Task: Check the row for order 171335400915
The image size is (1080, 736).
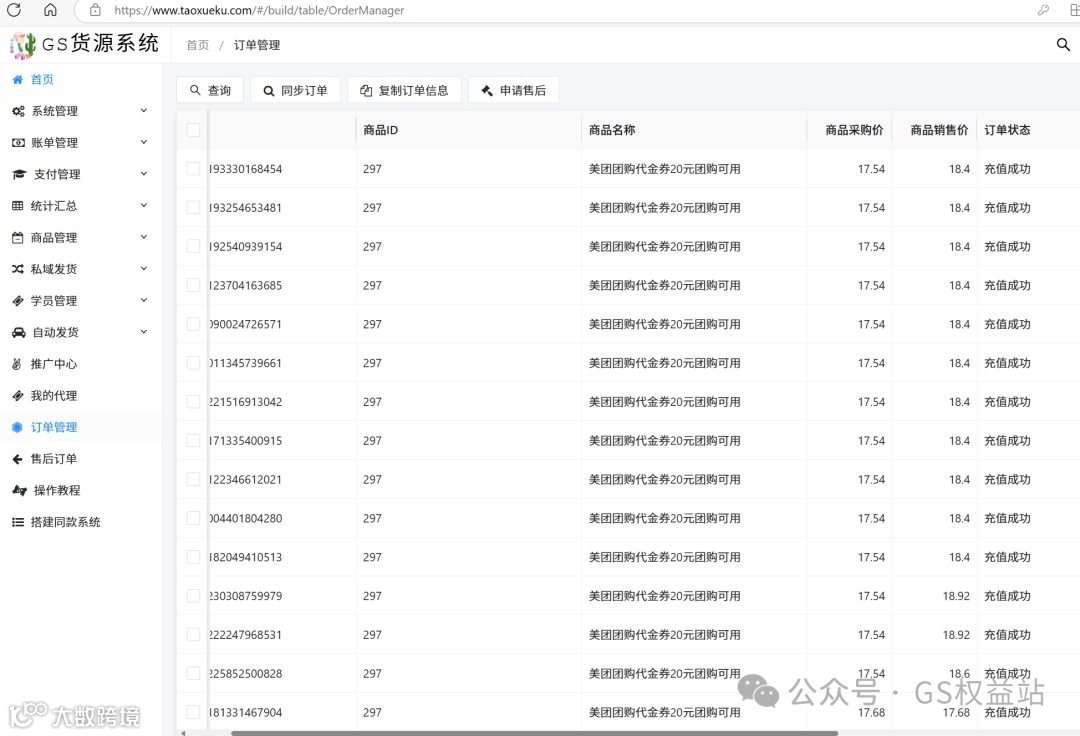Action: pyautogui.click(x=194, y=441)
